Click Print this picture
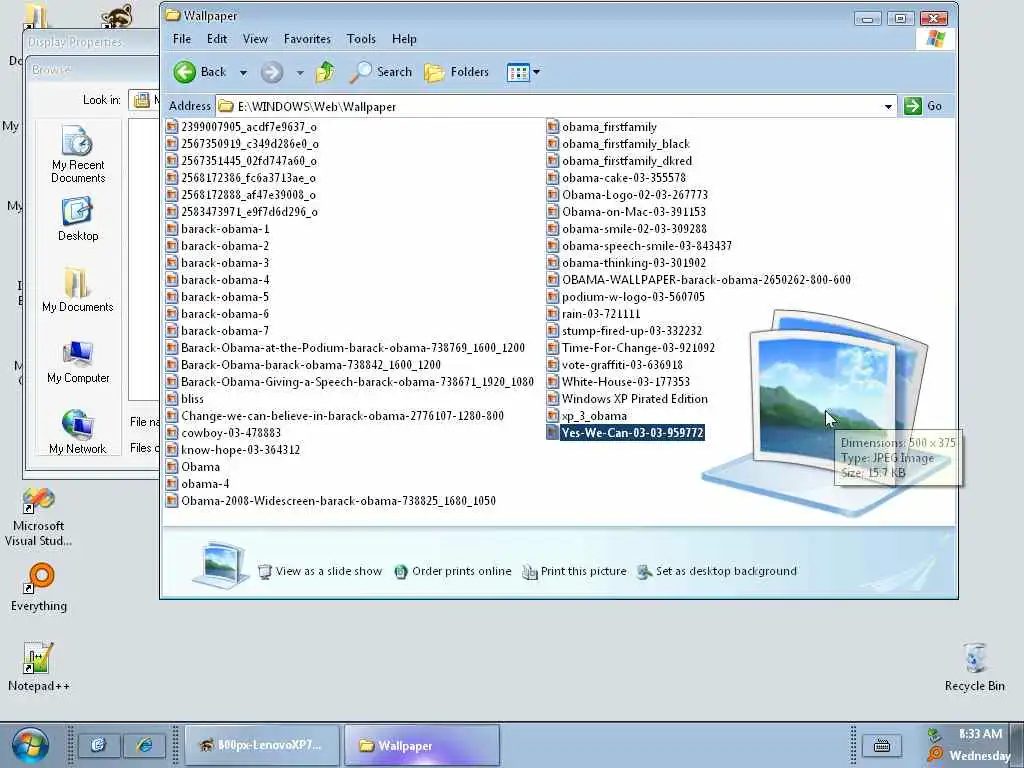Viewport: 1024px width, 768px height. [574, 571]
